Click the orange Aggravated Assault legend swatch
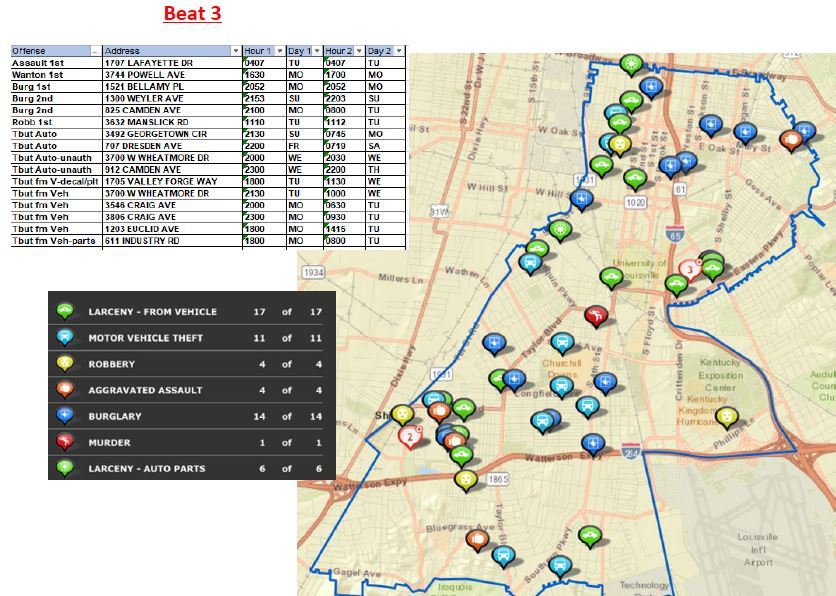Viewport: 836px width, 596px height. click(x=66, y=390)
